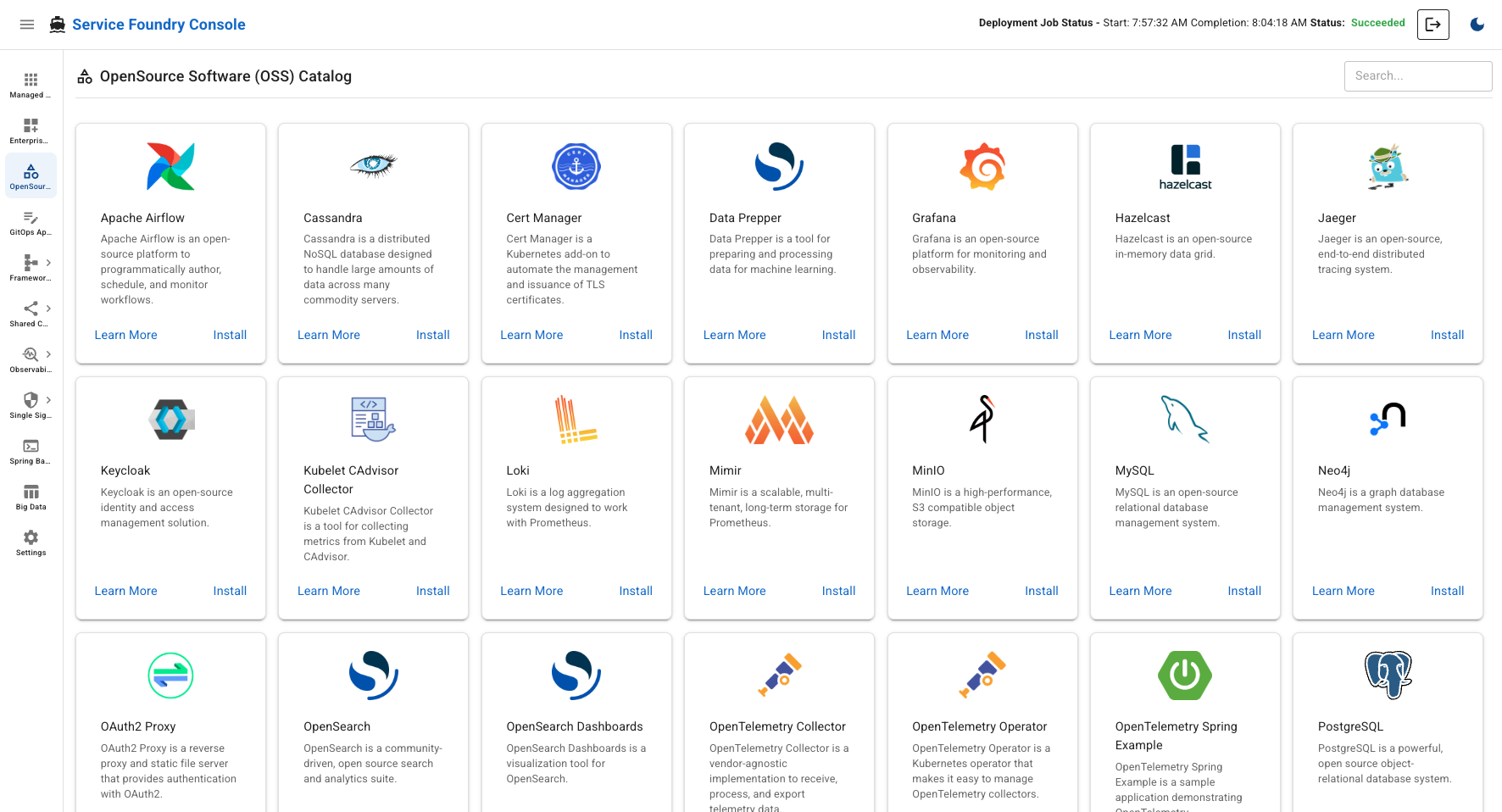Open Observability sidebar icon
Screen dimensions: 1502x812
point(31,353)
